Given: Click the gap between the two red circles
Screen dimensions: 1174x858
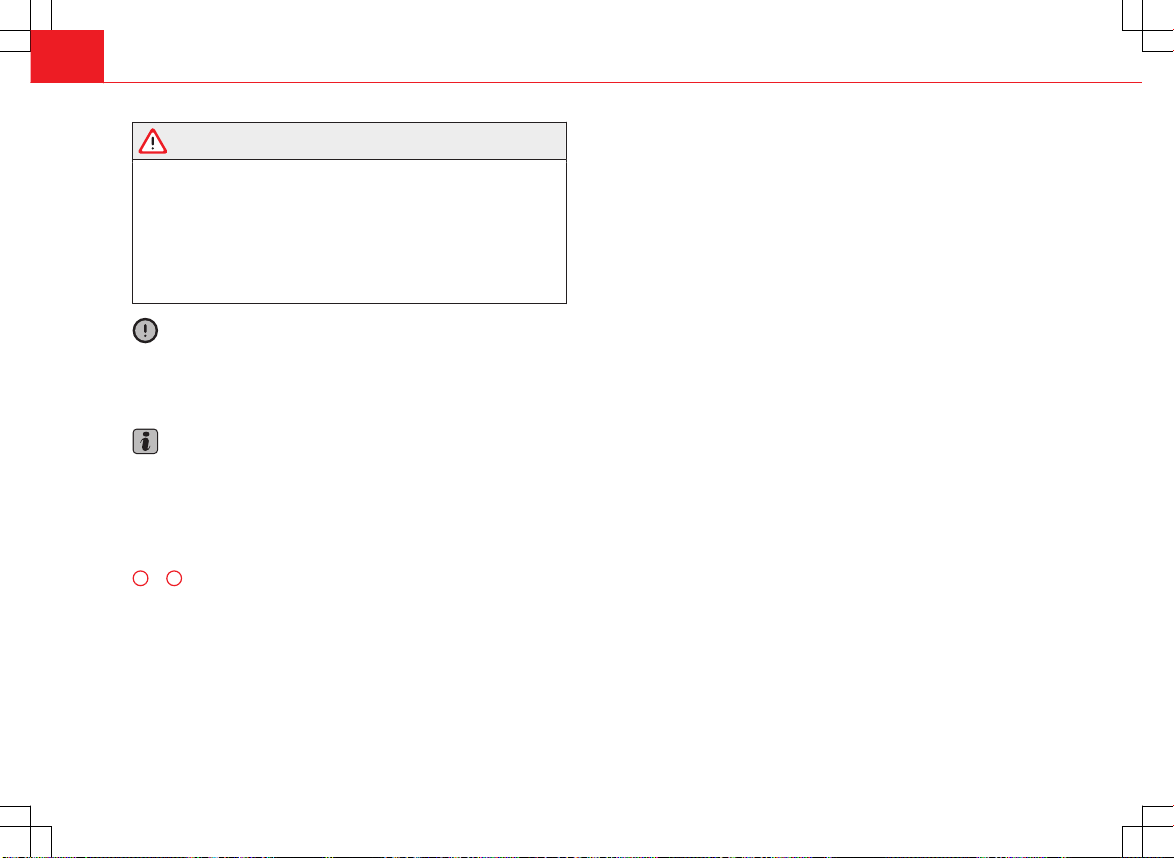Looking at the screenshot, I should 157,578.
